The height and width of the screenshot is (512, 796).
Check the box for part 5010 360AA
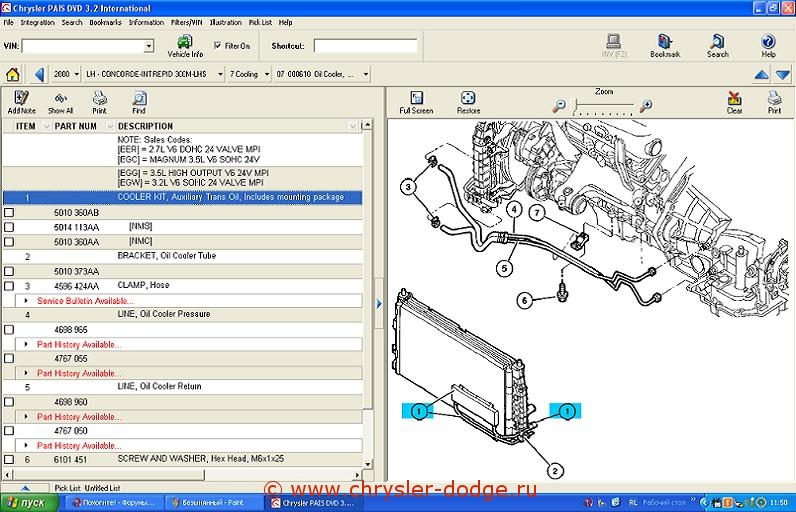9,242
